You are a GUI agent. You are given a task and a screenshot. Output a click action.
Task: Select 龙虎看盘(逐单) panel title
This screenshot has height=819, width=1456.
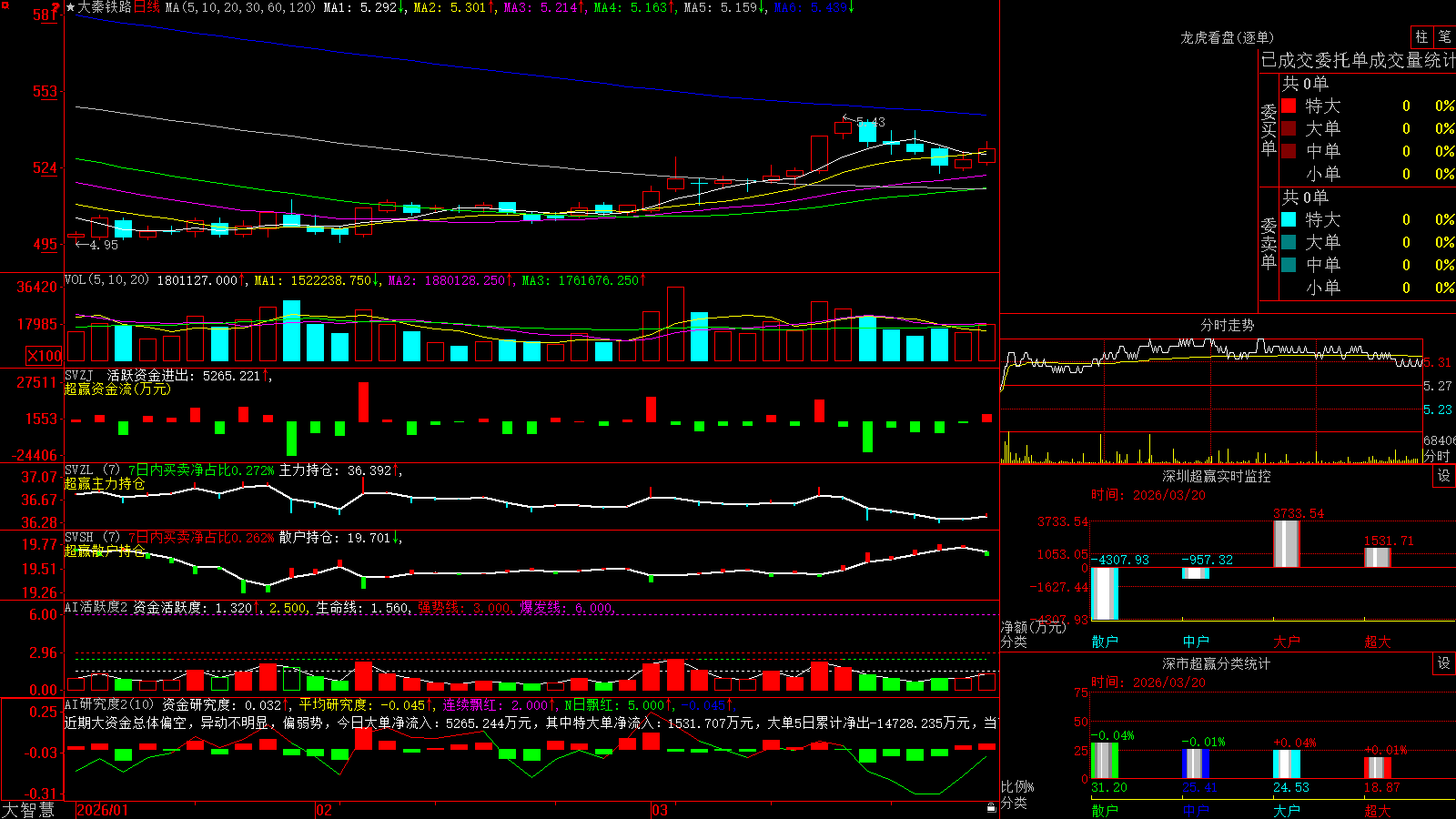[x=1227, y=37]
